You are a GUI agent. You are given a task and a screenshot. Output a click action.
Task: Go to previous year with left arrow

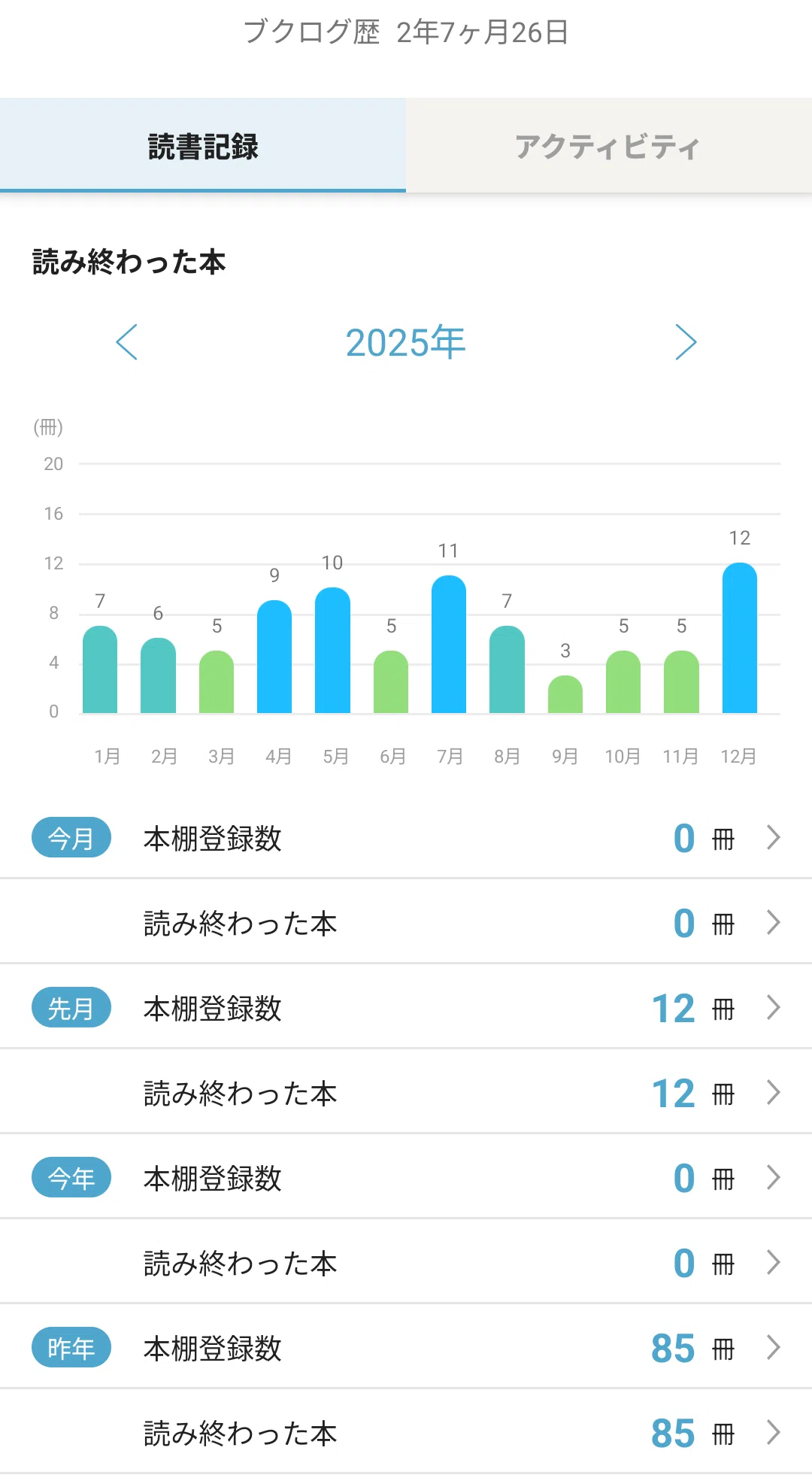point(126,342)
